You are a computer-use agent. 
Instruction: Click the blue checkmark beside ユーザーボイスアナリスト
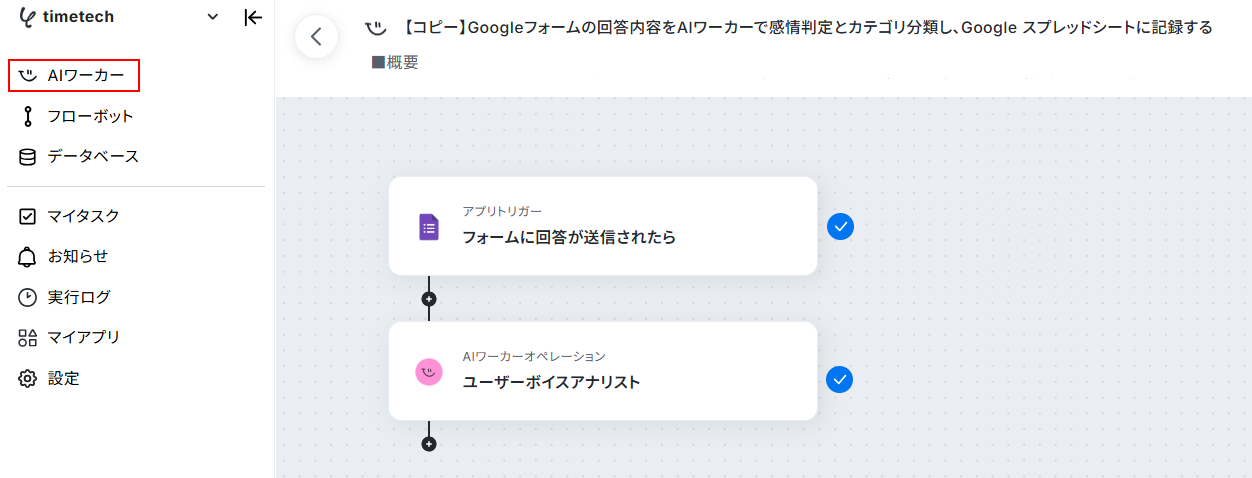click(x=840, y=380)
